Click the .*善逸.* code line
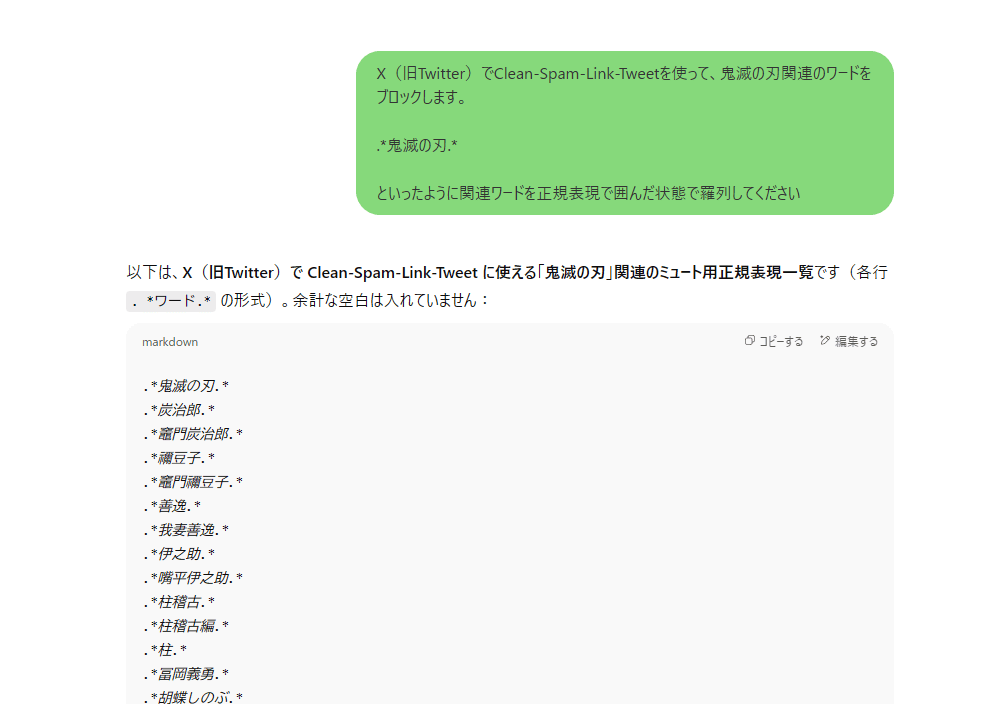The height and width of the screenshot is (704, 1003). click(172, 506)
